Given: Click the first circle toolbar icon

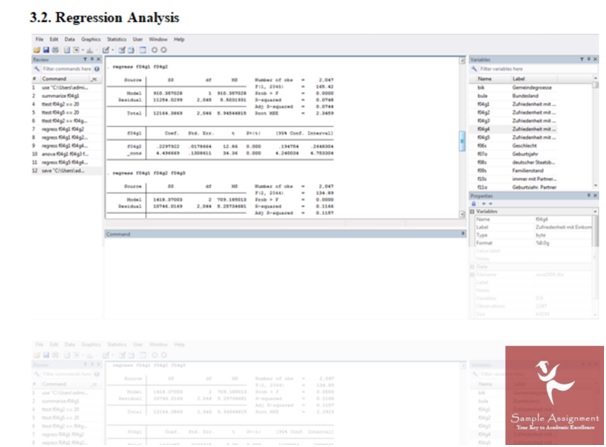Looking at the screenshot, I should tap(155, 50).
